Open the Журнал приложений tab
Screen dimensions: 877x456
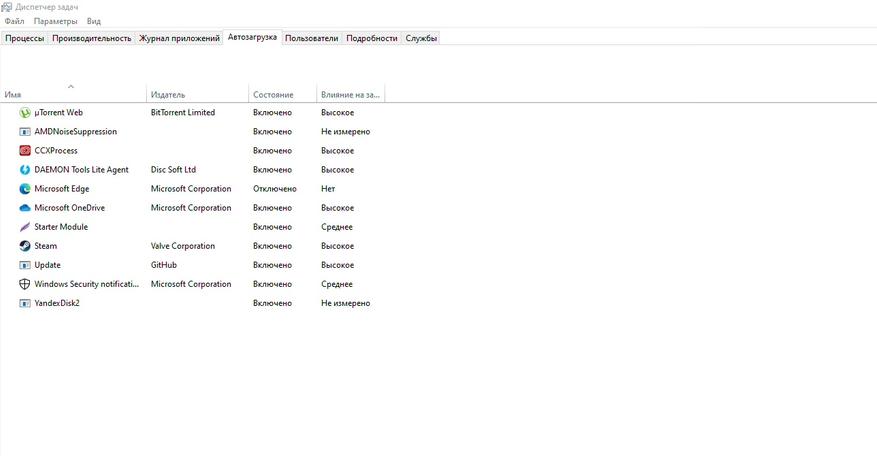coord(179,38)
